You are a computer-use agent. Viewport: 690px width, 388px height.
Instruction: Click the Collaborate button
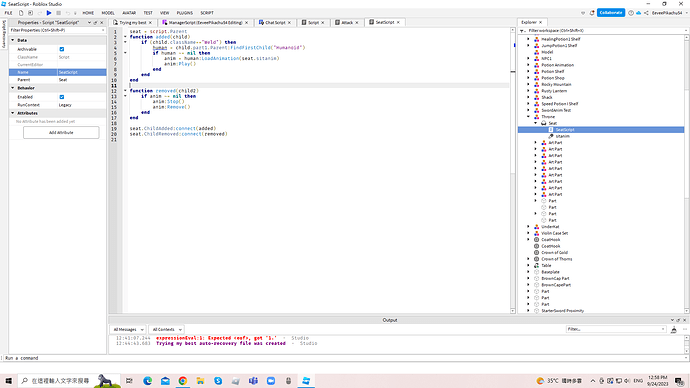[x=611, y=13]
